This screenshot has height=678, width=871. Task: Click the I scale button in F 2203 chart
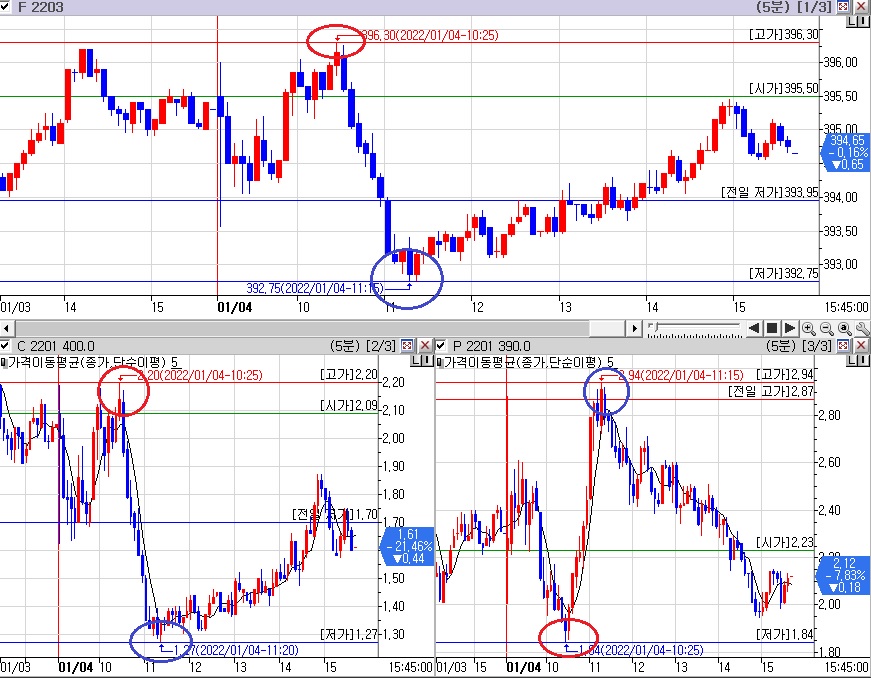pos(864,22)
